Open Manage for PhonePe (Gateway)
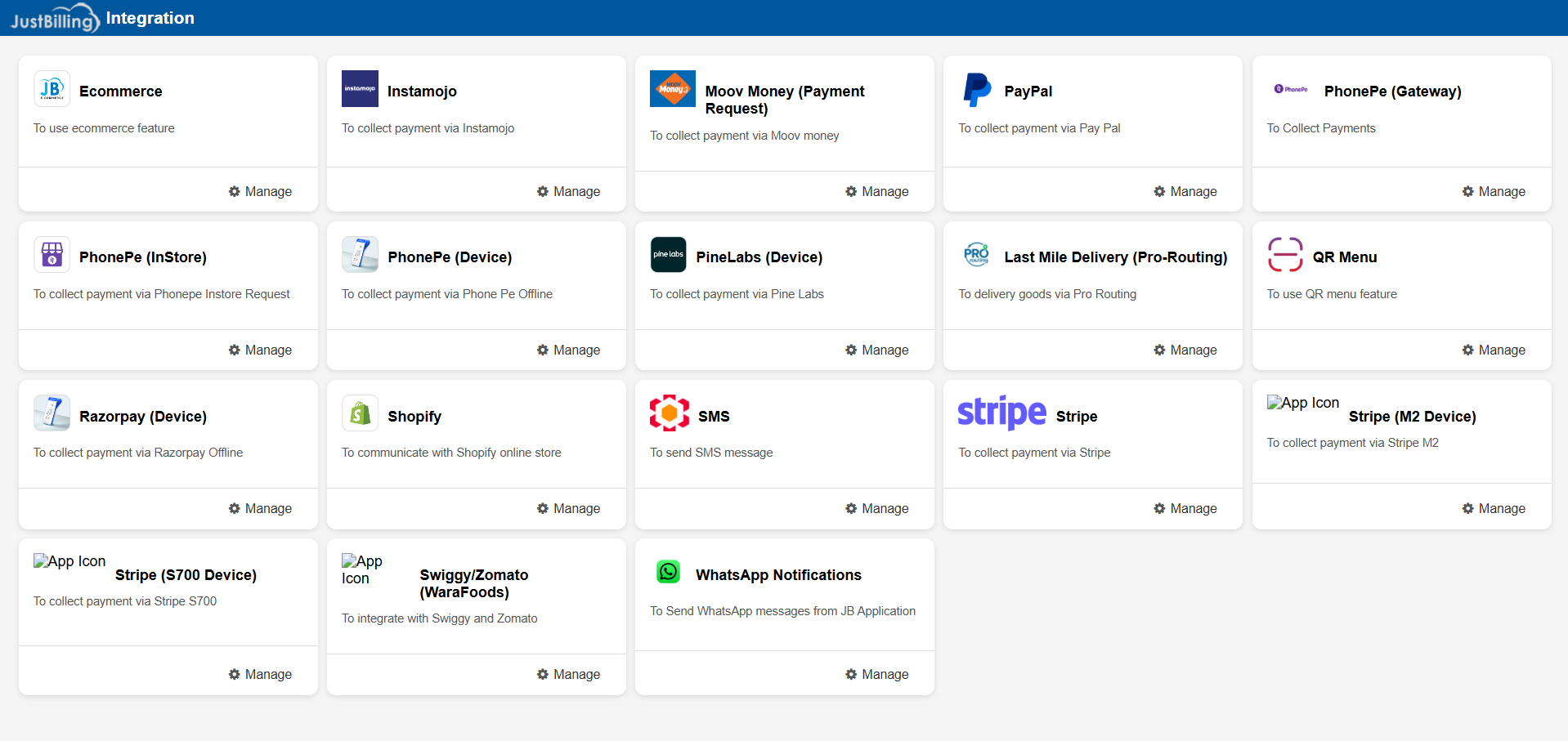Image resolution: width=1568 pixels, height=741 pixels. pos(1493,191)
